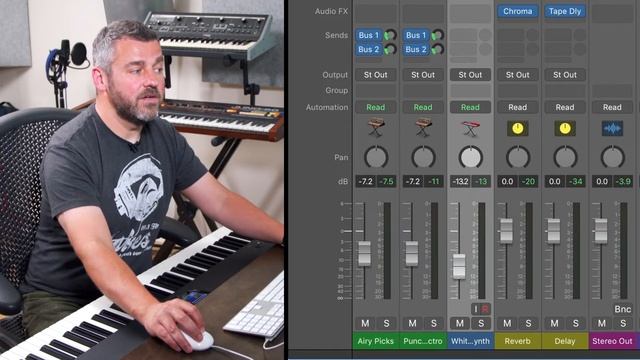Click the Punc...ctro keyboard instrument icon

[x=423, y=128]
